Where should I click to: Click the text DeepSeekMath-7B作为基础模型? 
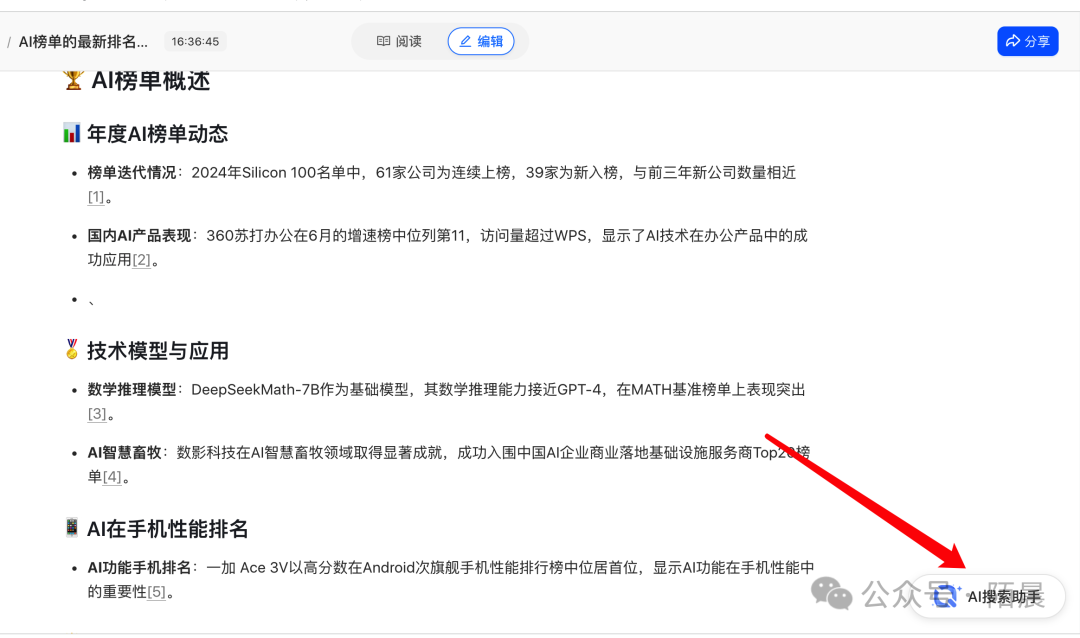pos(300,389)
